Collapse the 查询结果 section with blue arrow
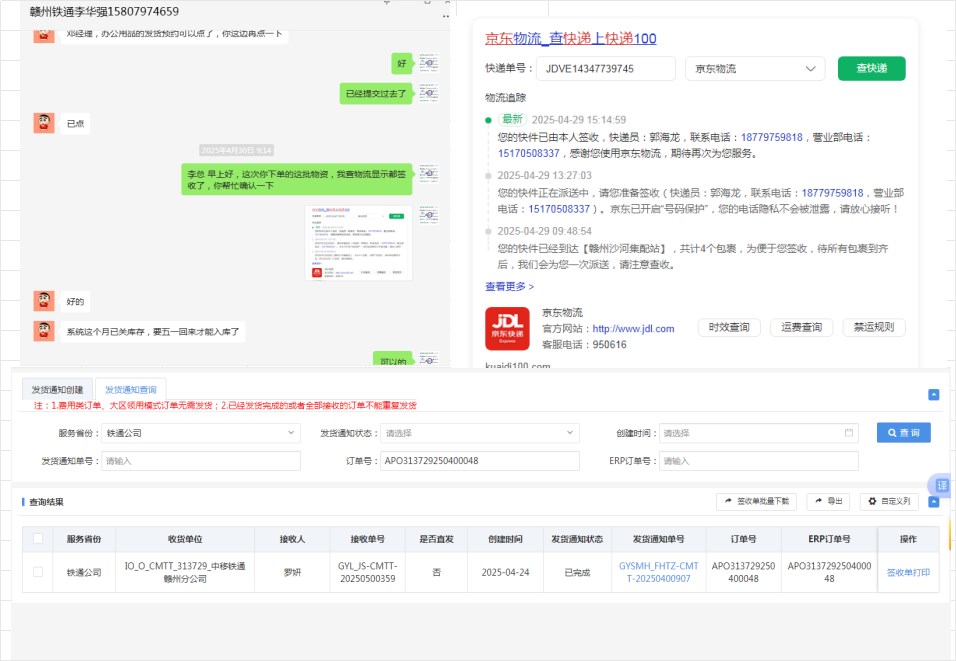This screenshot has height=661, width=956. tap(933, 502)
